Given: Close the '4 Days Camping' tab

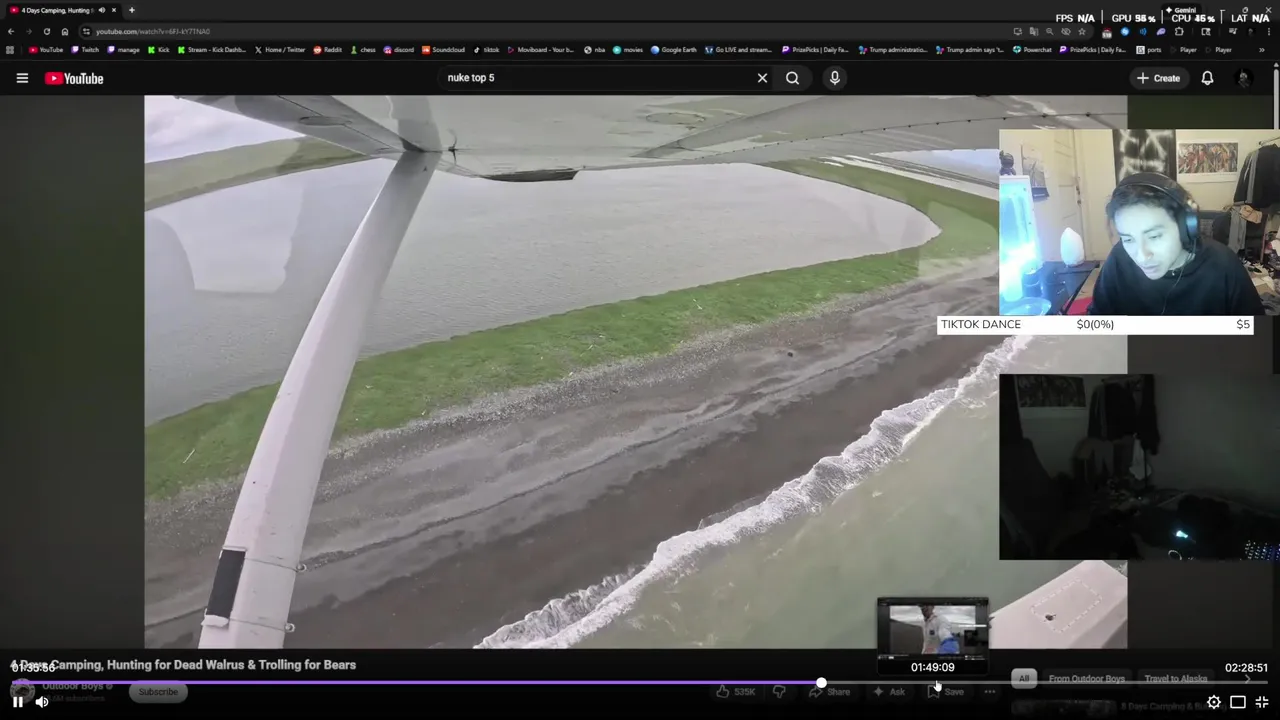Looking at the screenshot, I should point(114,10).
